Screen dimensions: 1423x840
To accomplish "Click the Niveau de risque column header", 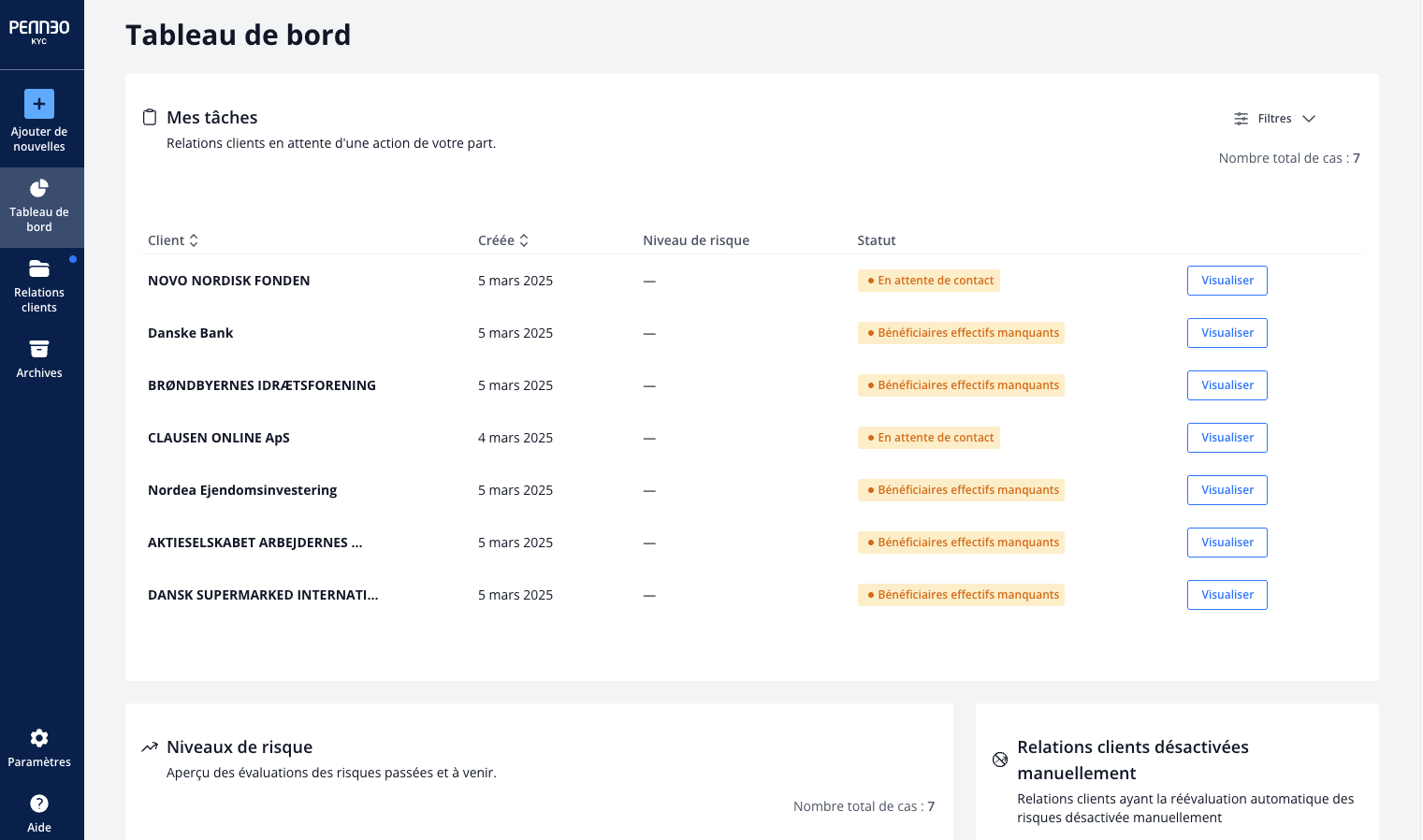I will [x=696, y=240].
